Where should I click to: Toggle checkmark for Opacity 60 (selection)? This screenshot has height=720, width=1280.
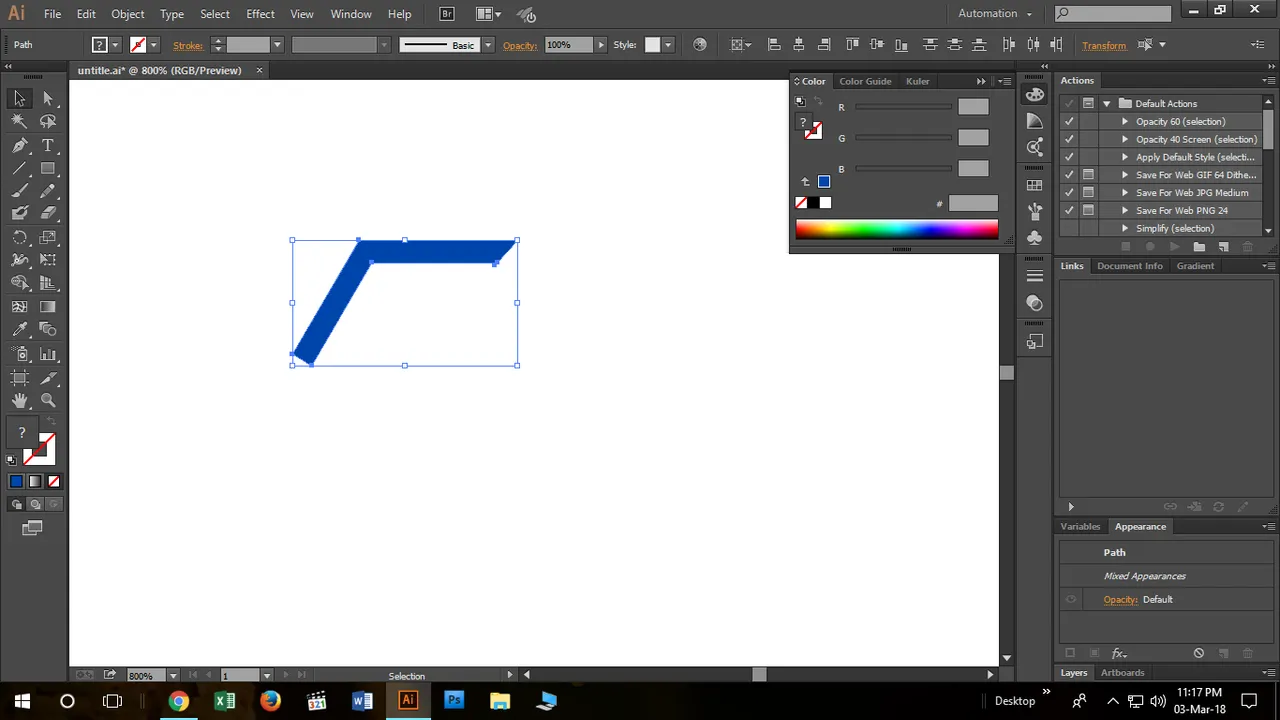click(x=1069, y=121)
